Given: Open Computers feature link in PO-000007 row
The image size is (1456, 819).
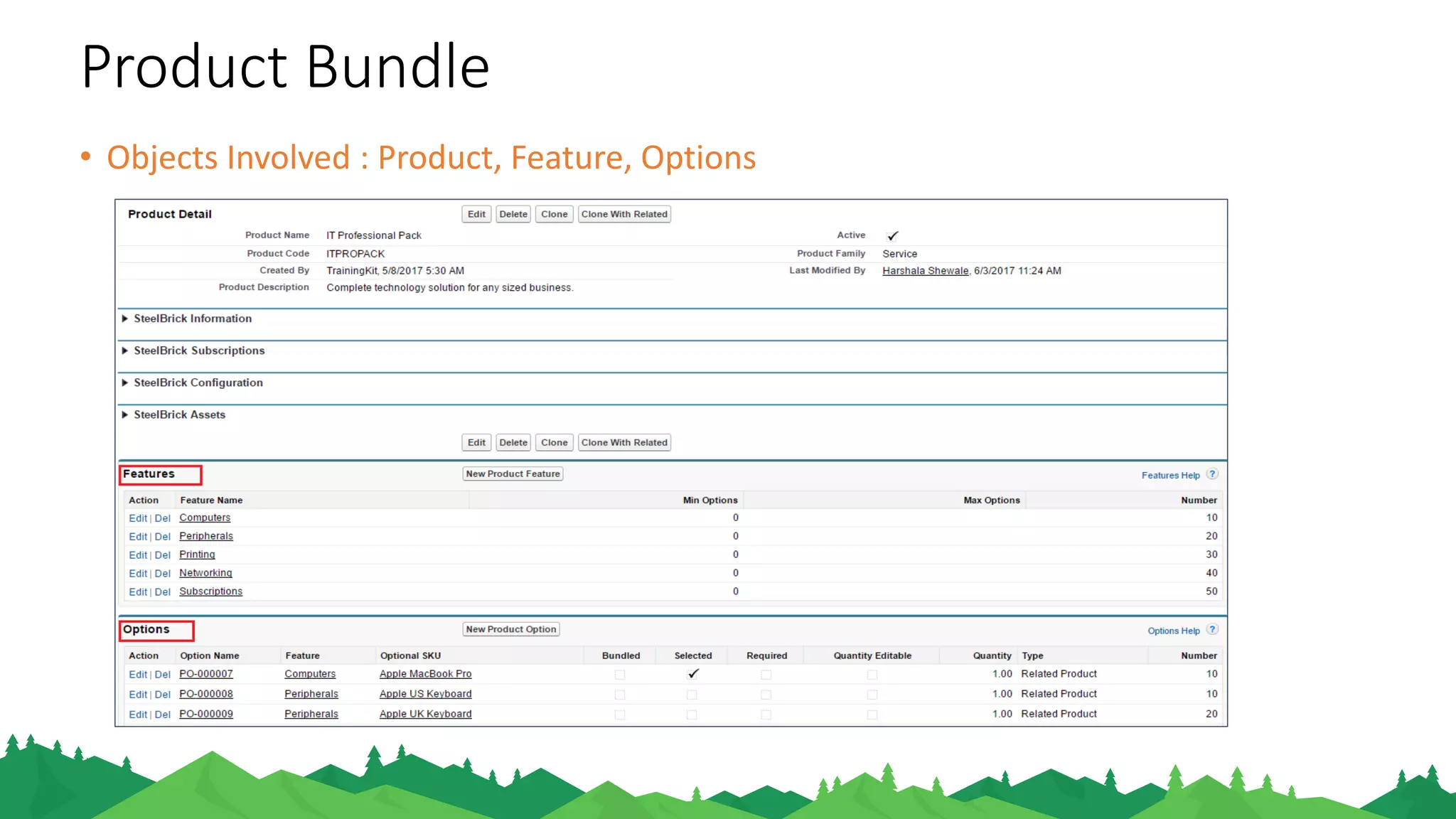Looking at the screenshot, I should tap(310, 674).
